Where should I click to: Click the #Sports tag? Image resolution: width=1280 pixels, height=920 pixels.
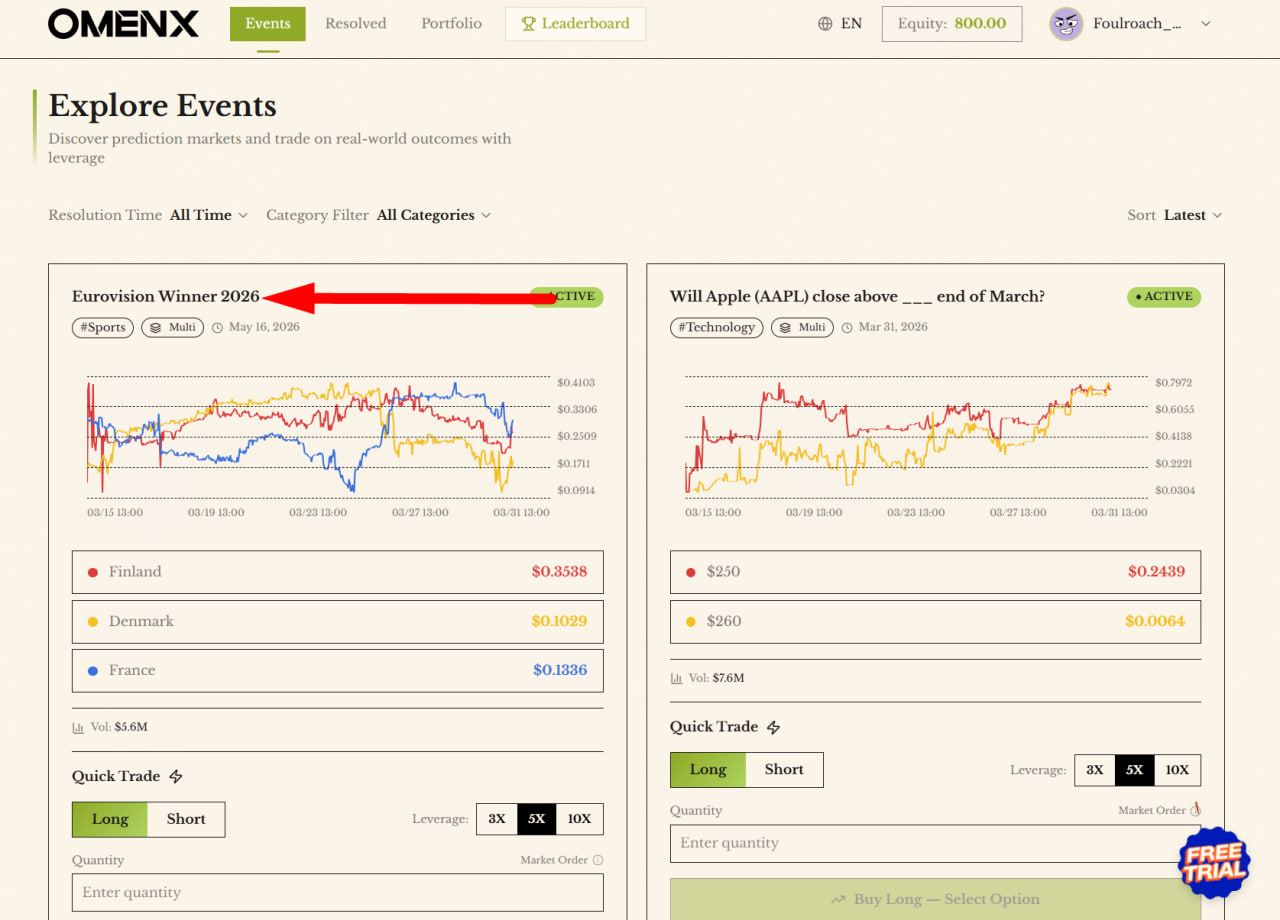click(103, 327)
